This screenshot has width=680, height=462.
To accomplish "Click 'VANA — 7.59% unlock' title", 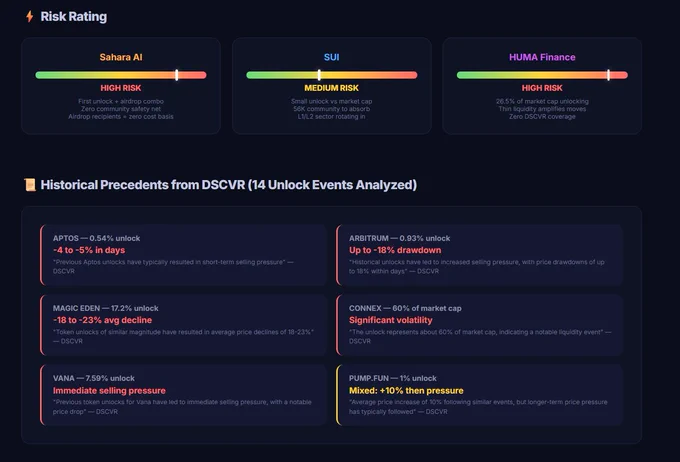I will click(94, 378).
